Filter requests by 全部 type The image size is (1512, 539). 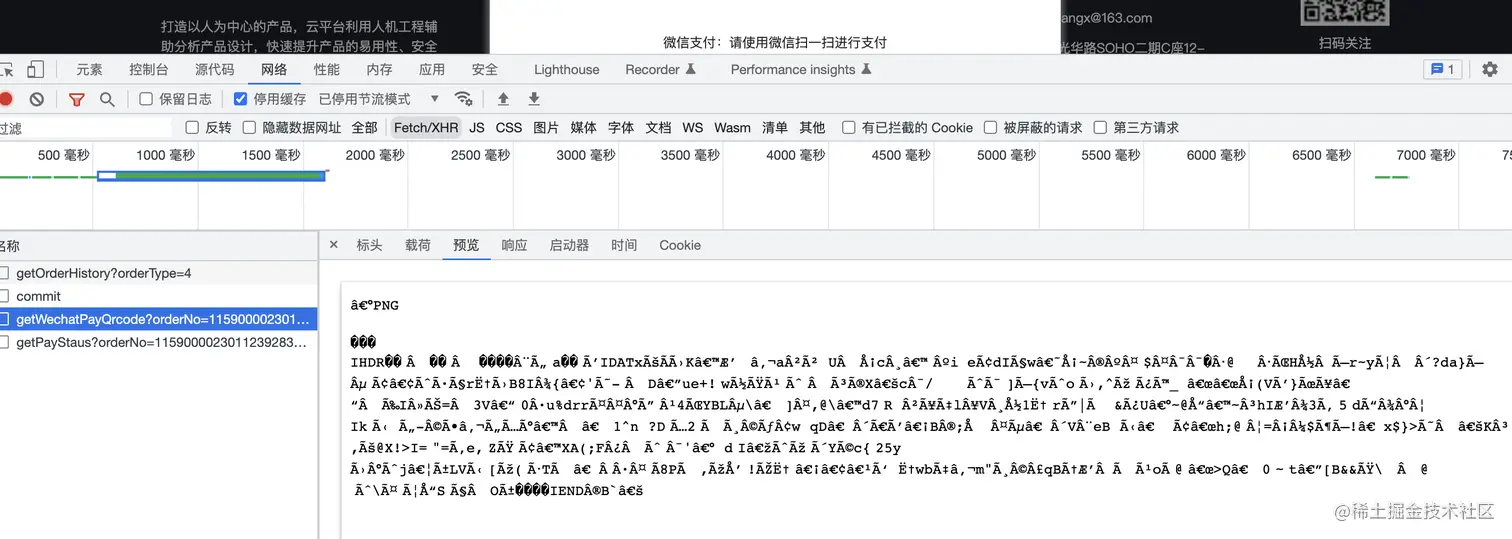click(364, 128)
